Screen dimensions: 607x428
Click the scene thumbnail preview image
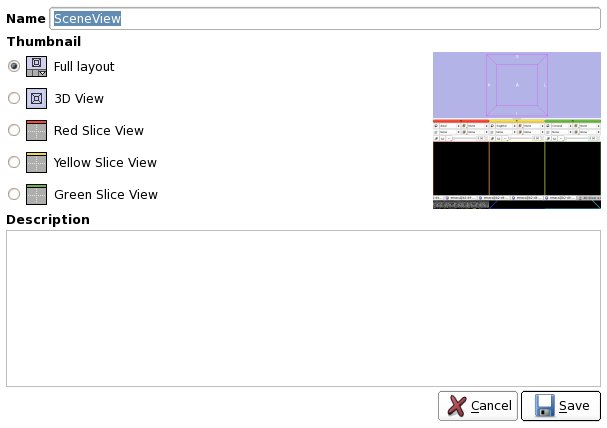coord(516,130)
